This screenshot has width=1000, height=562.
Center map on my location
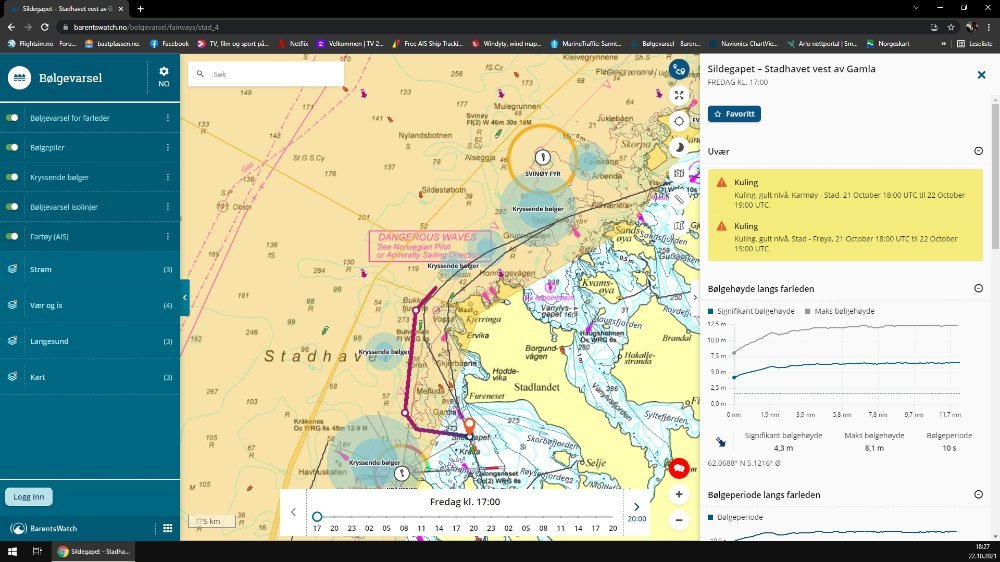coord(679,121)
